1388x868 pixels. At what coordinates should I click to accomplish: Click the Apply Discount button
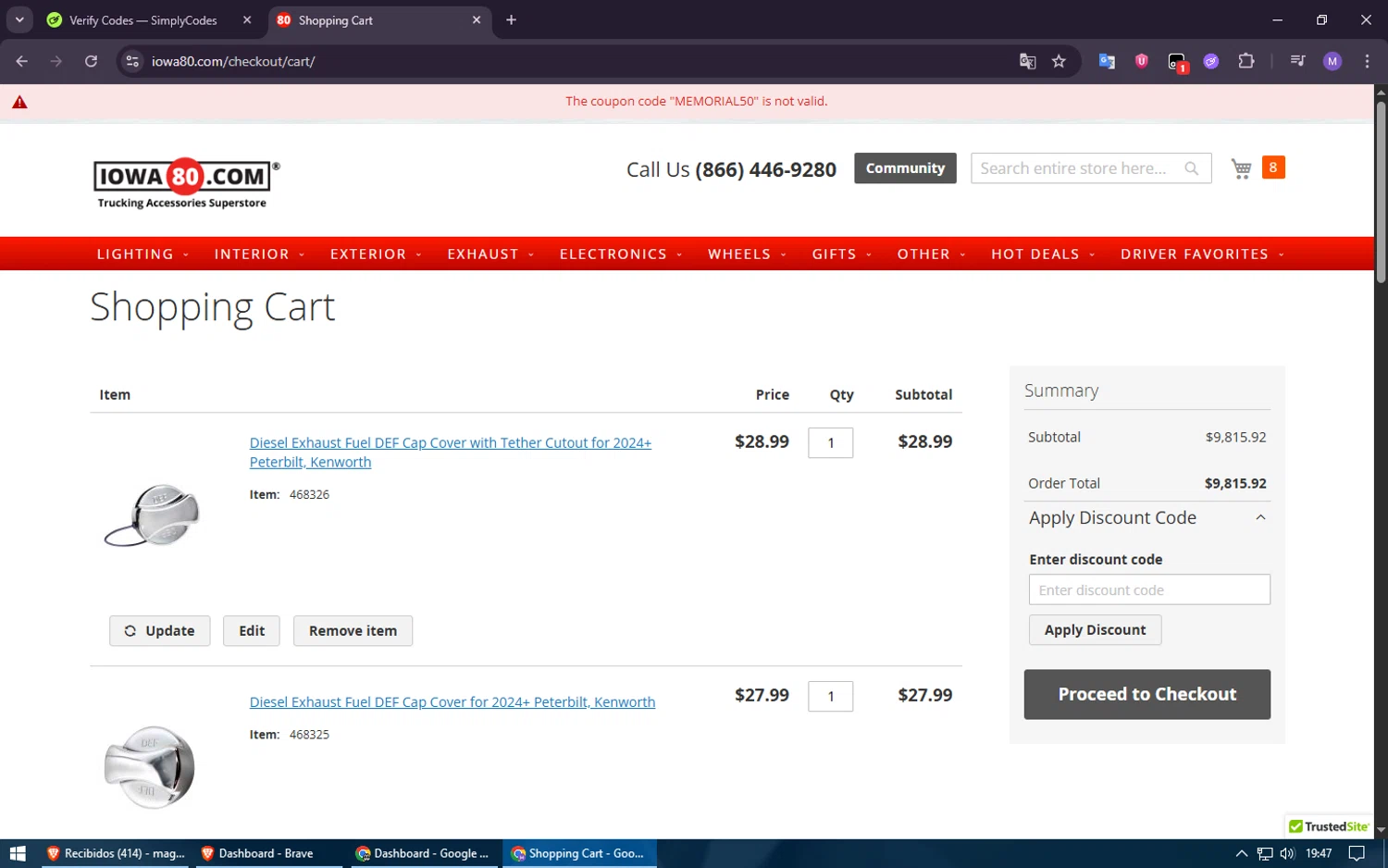click(x=1095, y=630)
